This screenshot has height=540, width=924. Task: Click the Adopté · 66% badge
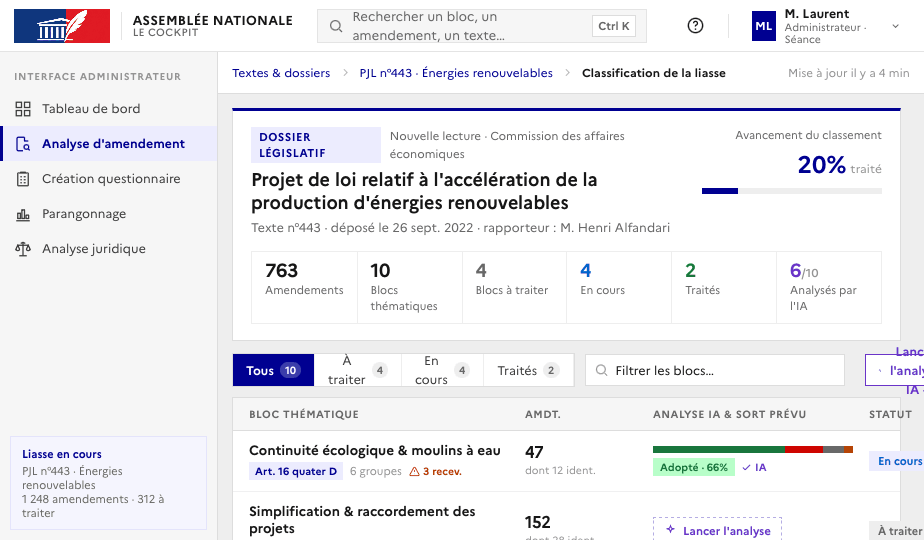694,467
